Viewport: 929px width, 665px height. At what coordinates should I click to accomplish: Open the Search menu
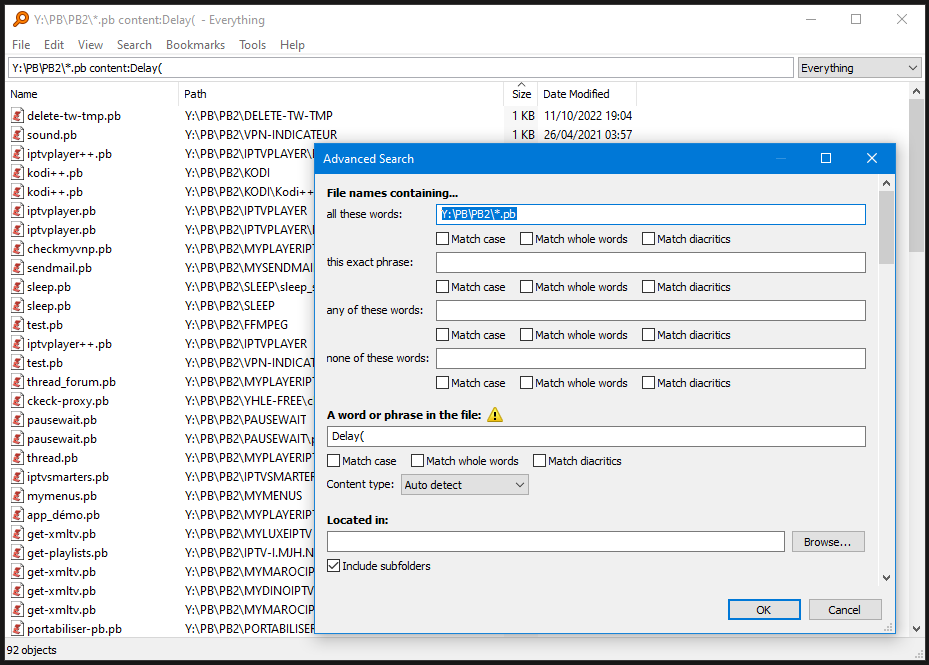134,45
